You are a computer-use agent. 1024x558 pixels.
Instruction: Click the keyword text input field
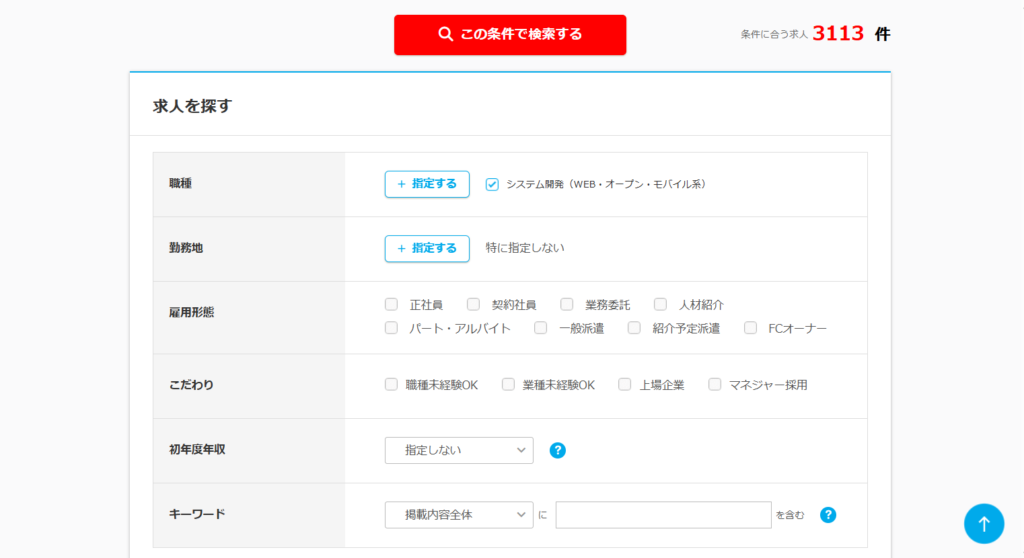coord(663,515)
